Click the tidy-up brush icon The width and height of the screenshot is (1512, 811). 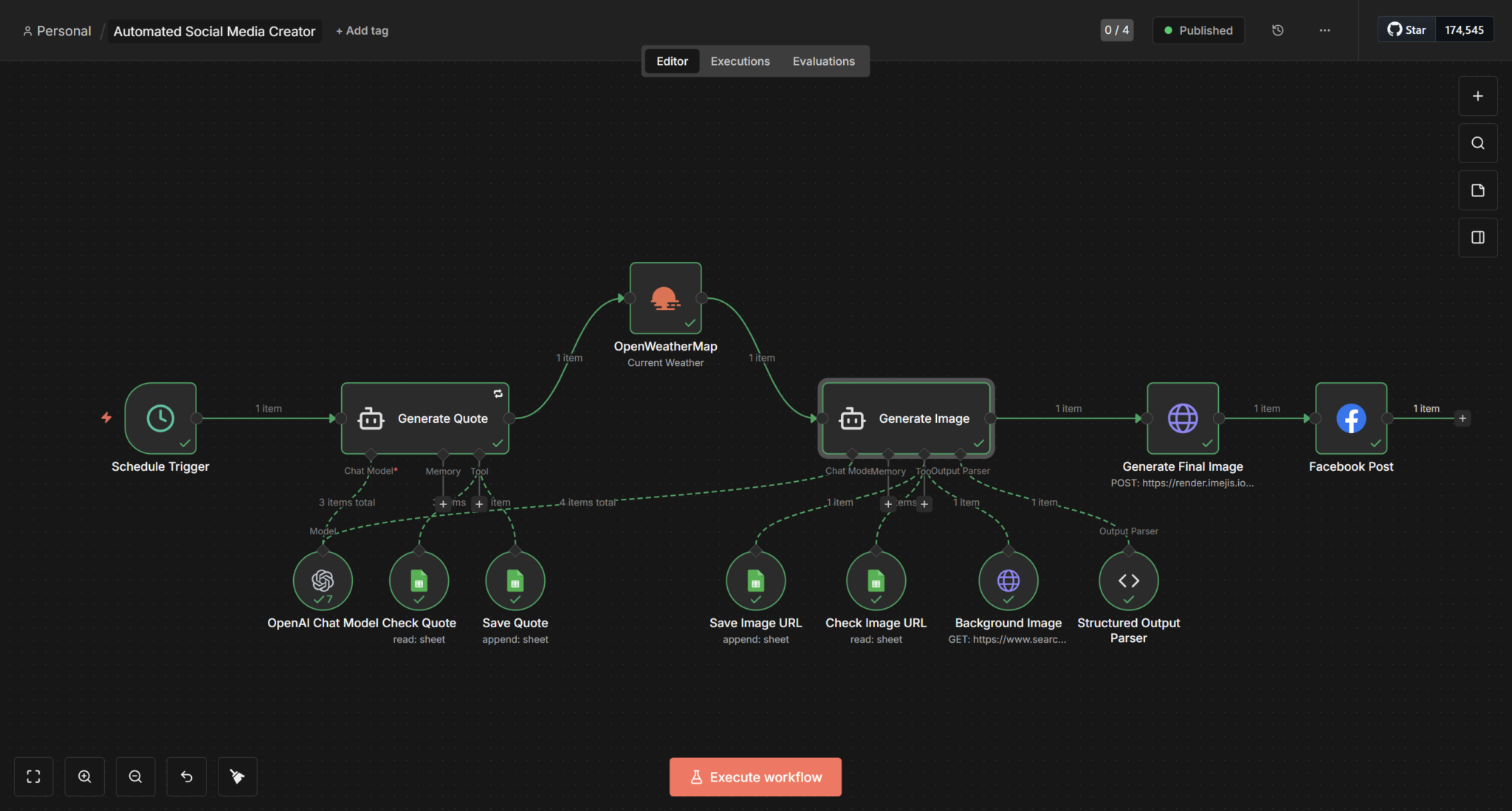tap(237, 776)
